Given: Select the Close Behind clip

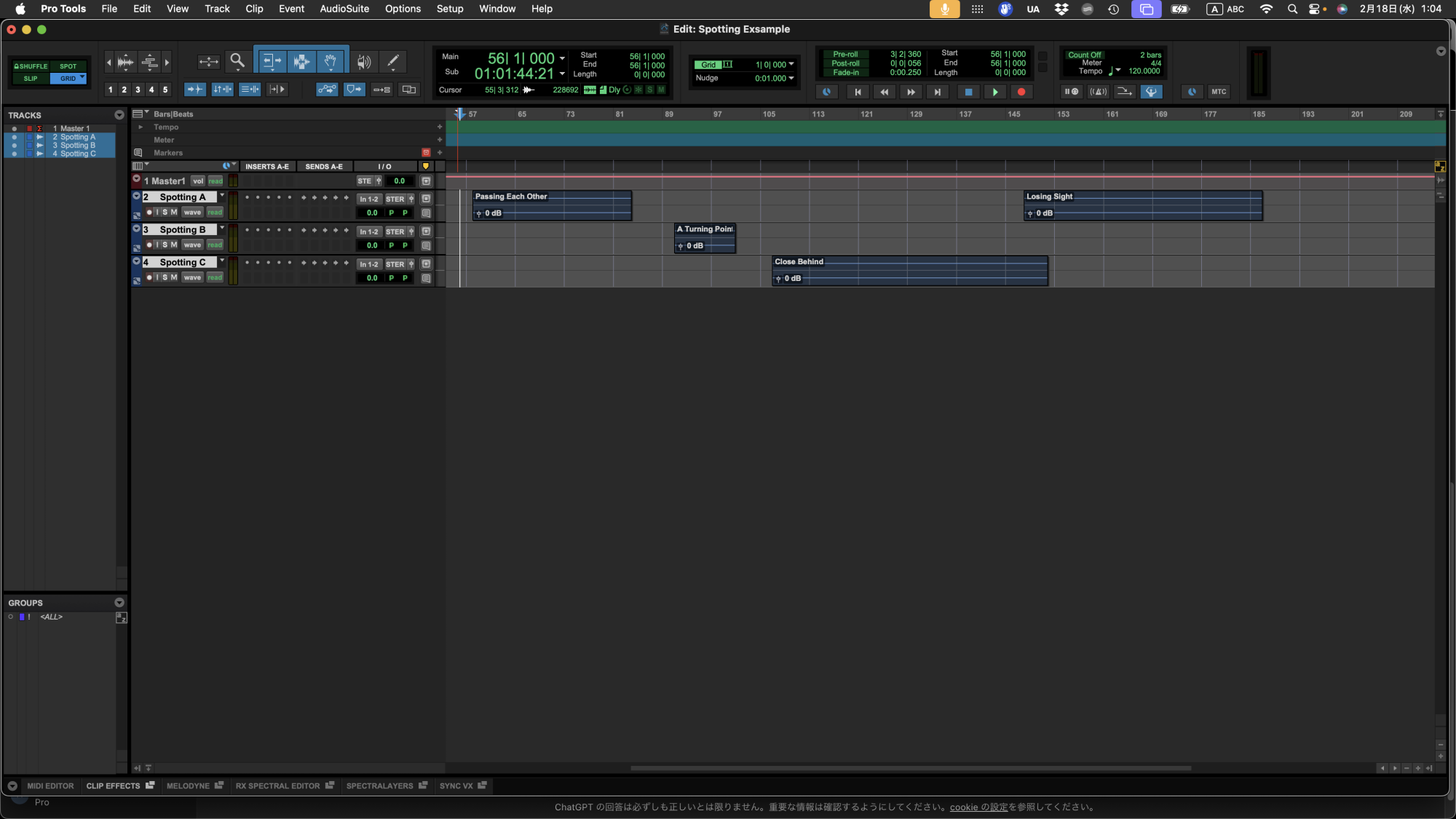Looking at the screenshot, I should coord(909,272).
